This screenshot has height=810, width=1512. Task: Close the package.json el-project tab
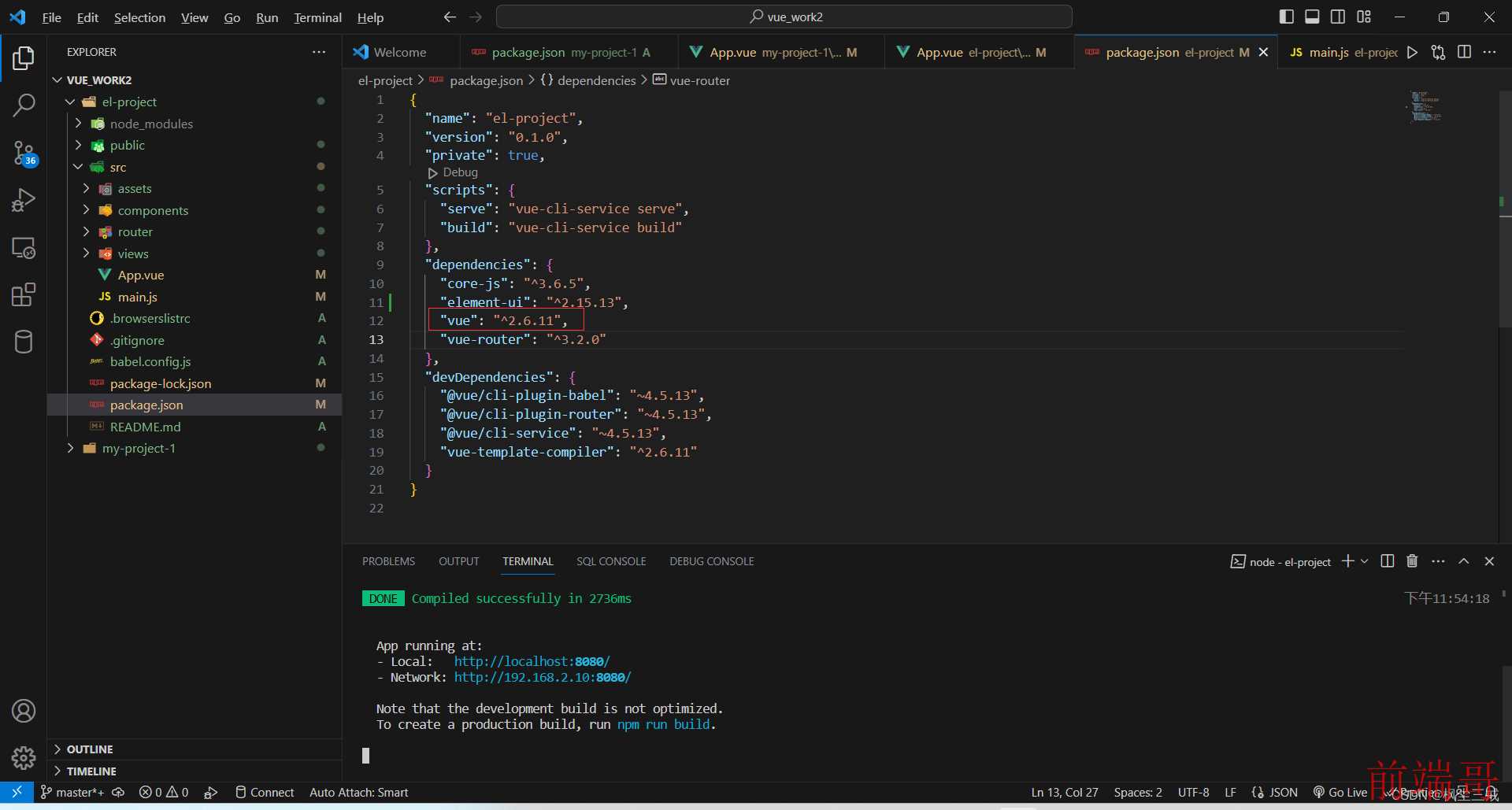coord(1263,52)
